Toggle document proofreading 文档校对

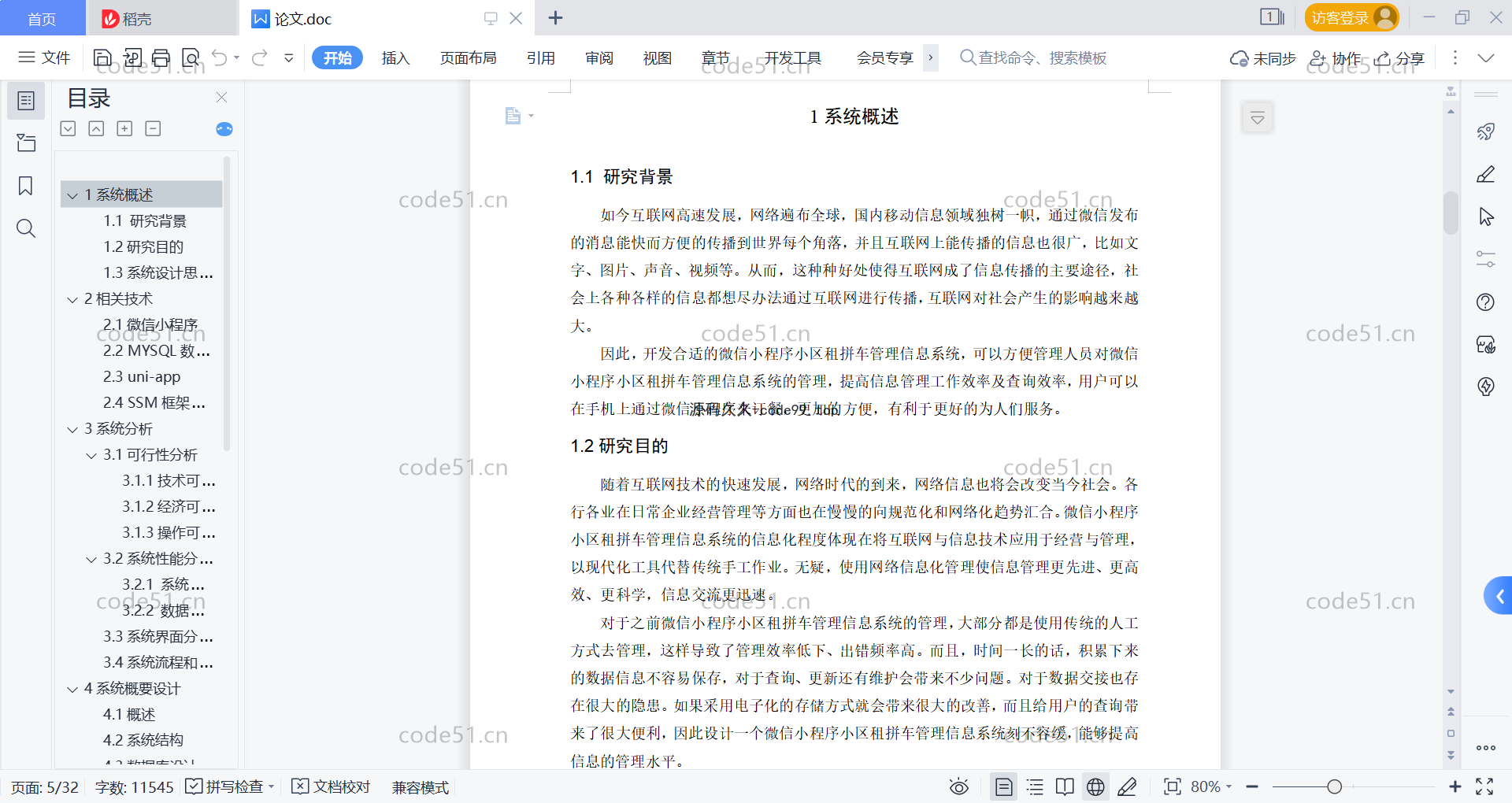pos(331,786)
